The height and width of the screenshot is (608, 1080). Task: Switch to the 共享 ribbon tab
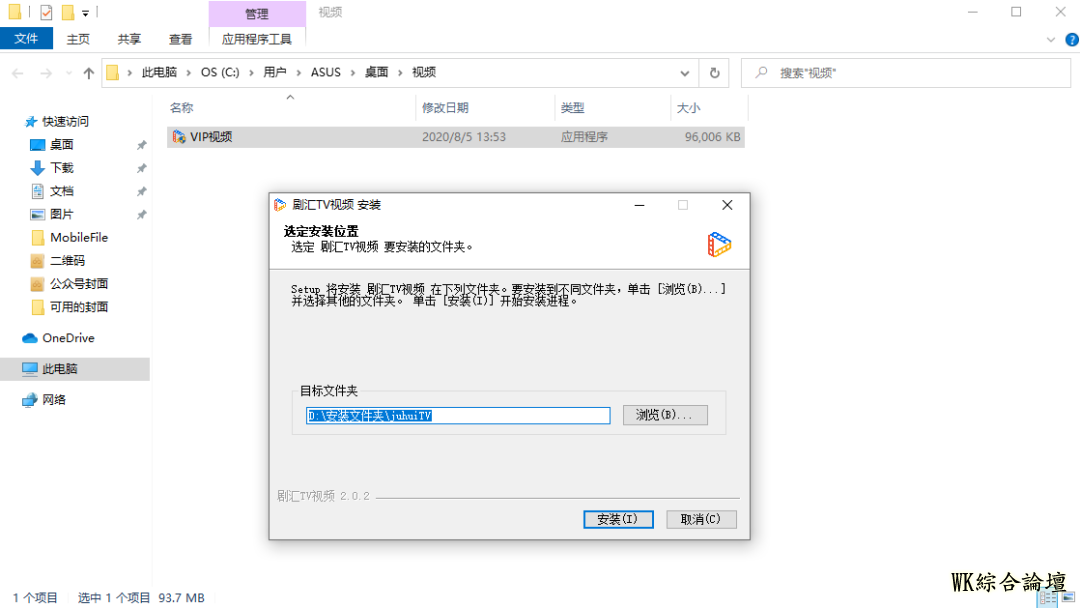click(x=129, y=39)
